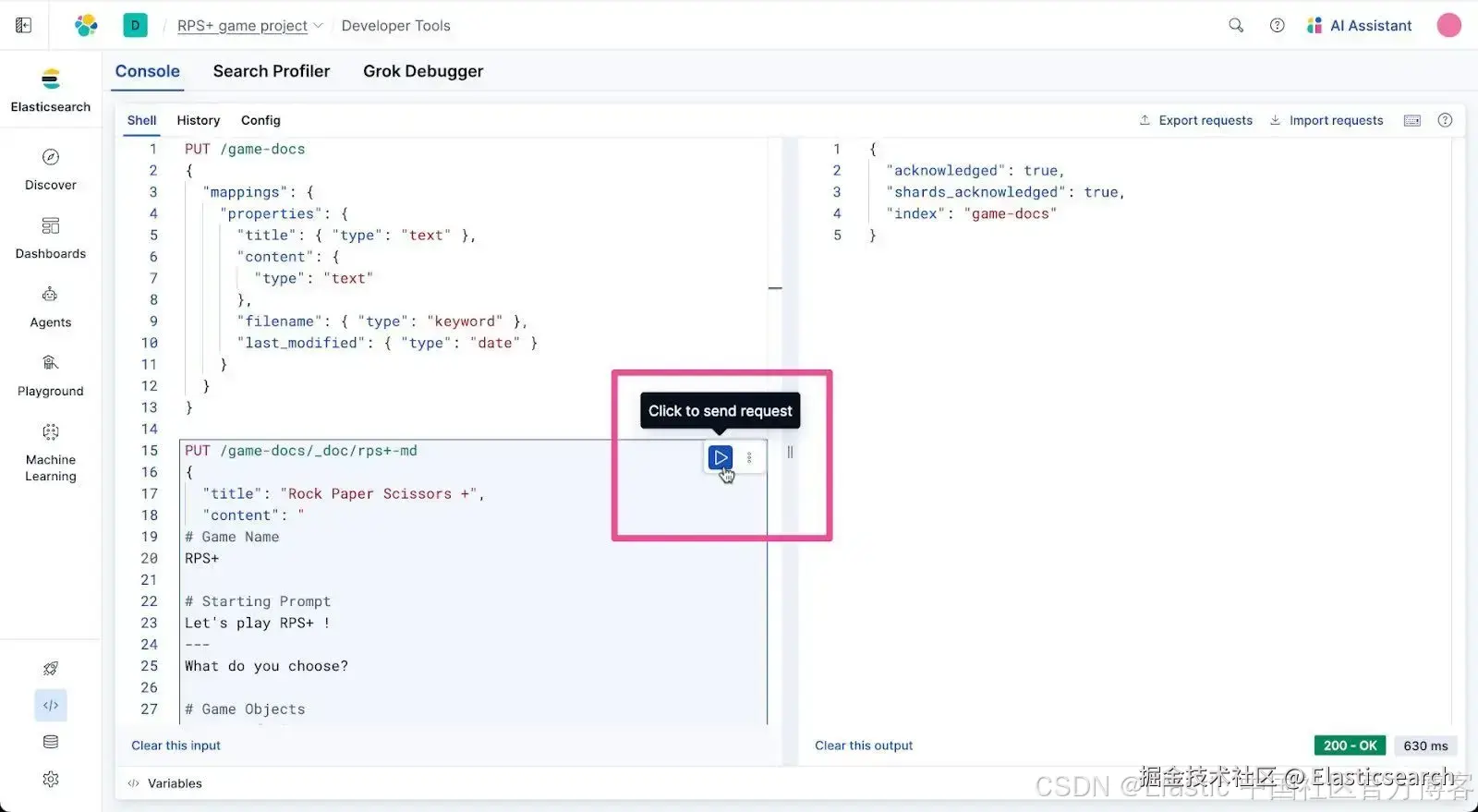Image resolution: width=1478 pixels, height=812 pixels.
Task: Open console help icon beside keyboard icon
Action: pyautogui.click(x=1446, y=120)
